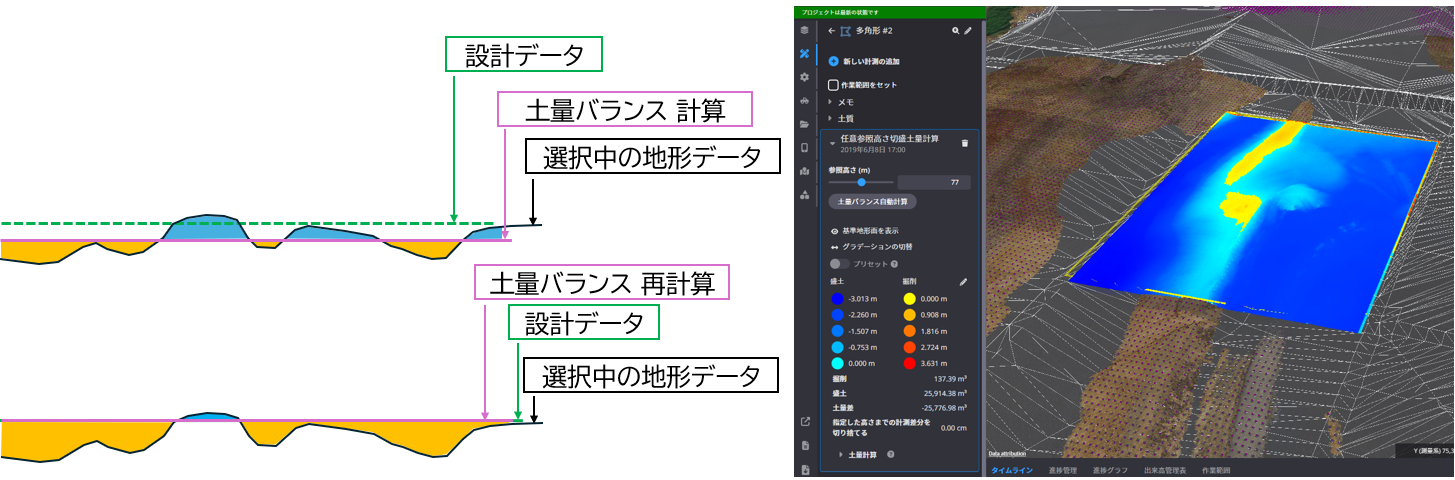Screen dimensions: 1455x480
Task: Click the polygon shape icon beside 多角形 #2
Action: [845, 31]
